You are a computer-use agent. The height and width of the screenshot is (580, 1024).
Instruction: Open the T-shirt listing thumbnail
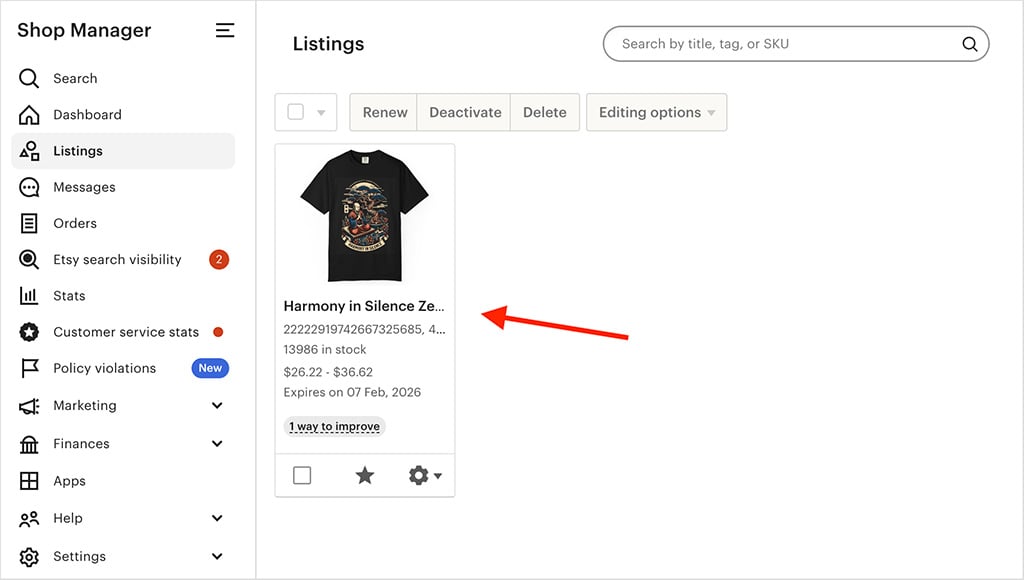click(x=365, y=215)
